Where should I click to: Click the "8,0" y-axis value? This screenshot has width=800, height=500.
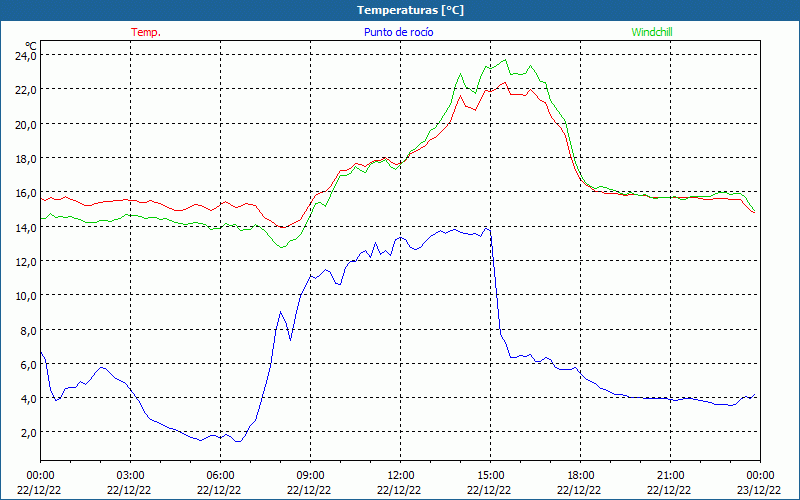29,330
